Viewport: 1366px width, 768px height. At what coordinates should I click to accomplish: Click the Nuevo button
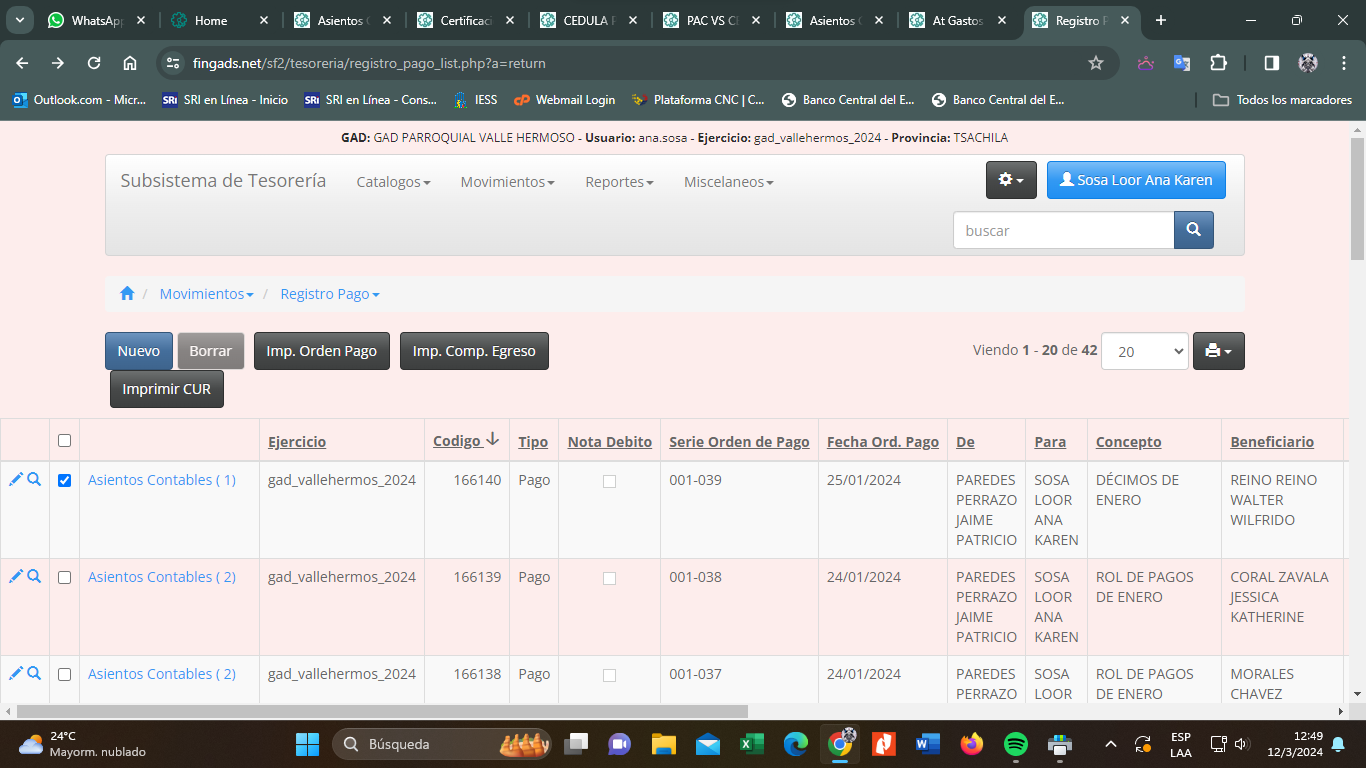click(138, 351)
